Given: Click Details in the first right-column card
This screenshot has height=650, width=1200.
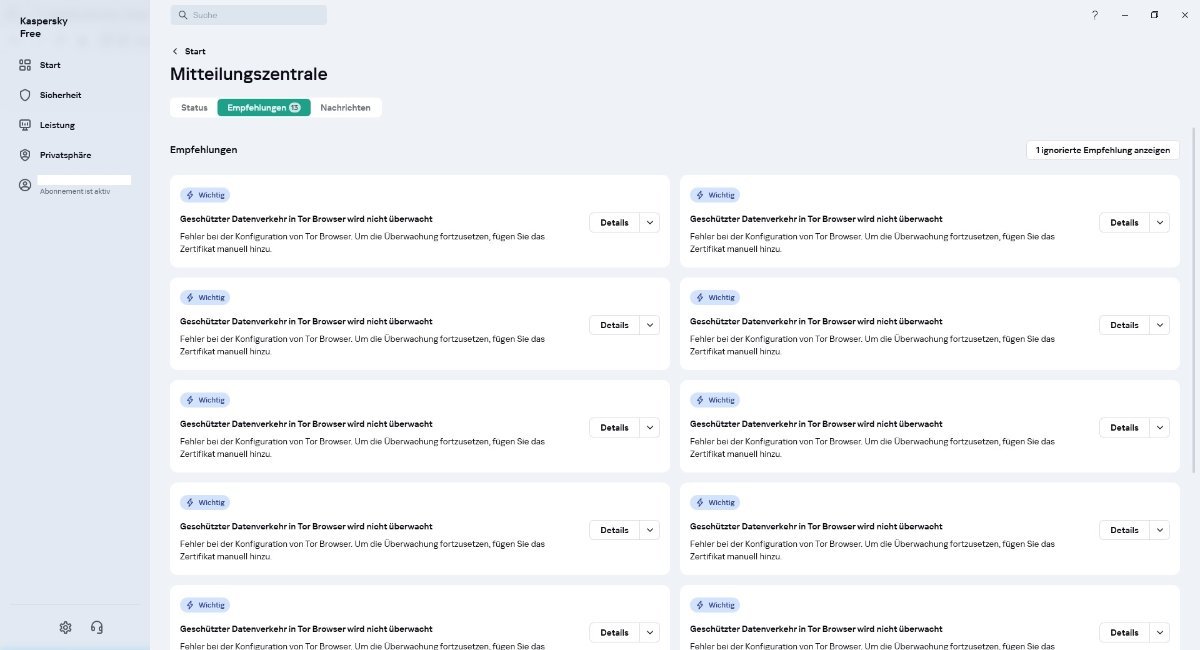Looking at the screenshot, I should tap(1124, 223).
